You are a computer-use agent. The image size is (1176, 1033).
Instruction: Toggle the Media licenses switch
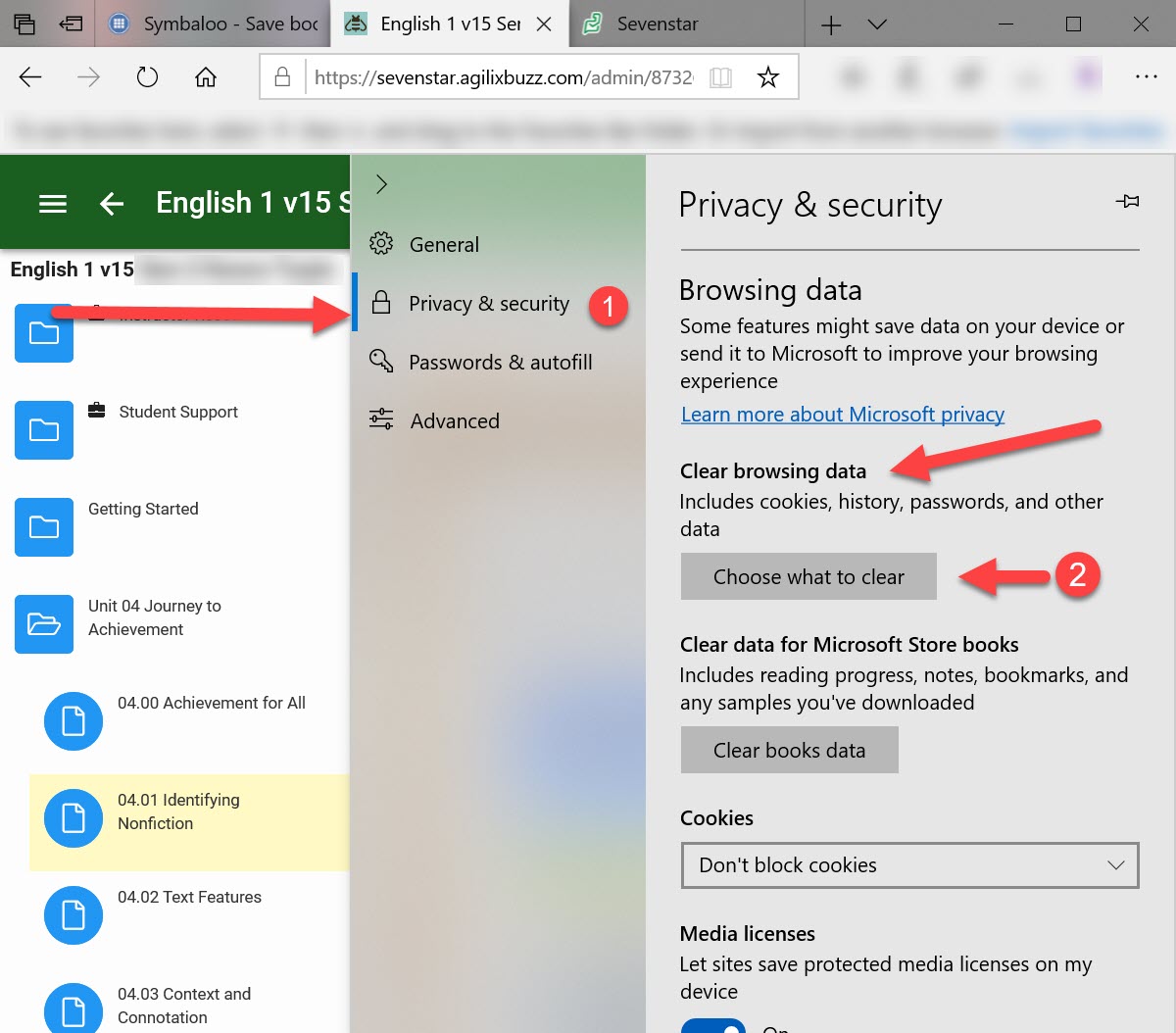point(713,1025)
